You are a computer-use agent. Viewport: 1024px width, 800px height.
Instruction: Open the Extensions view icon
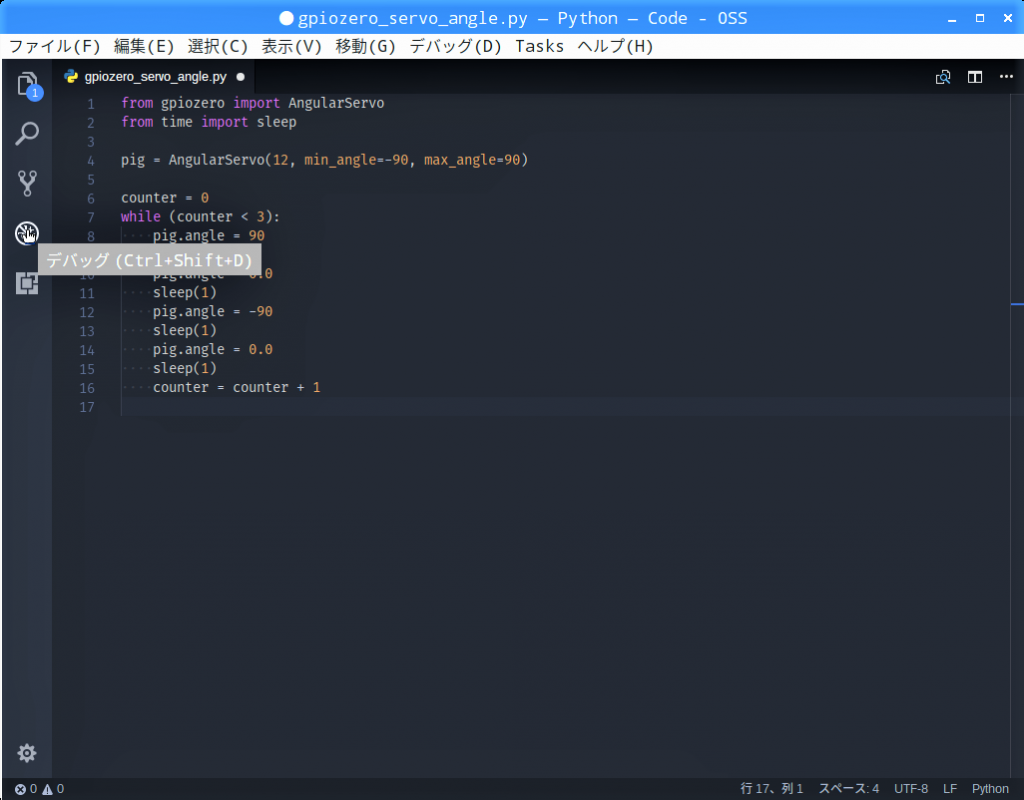point(27,283)
